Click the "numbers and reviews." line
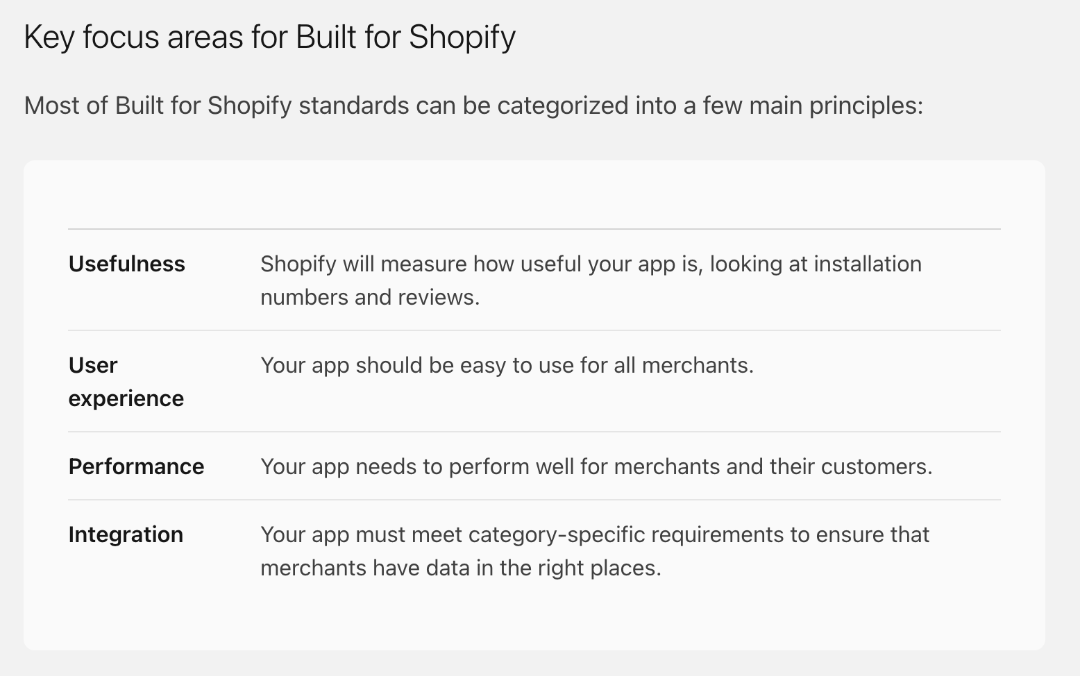 [370, 297]
